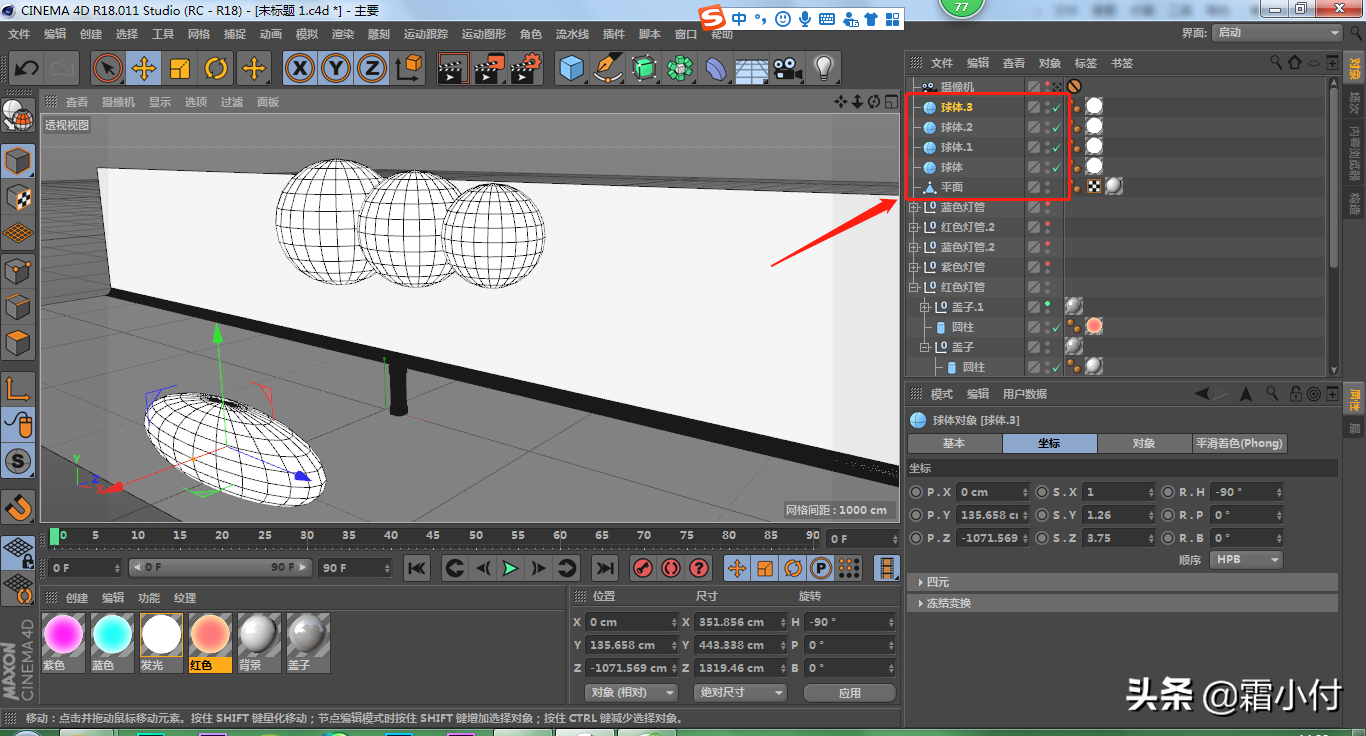Select Model mode cube icon
The image size is (1366, 736).
point(18,161)
